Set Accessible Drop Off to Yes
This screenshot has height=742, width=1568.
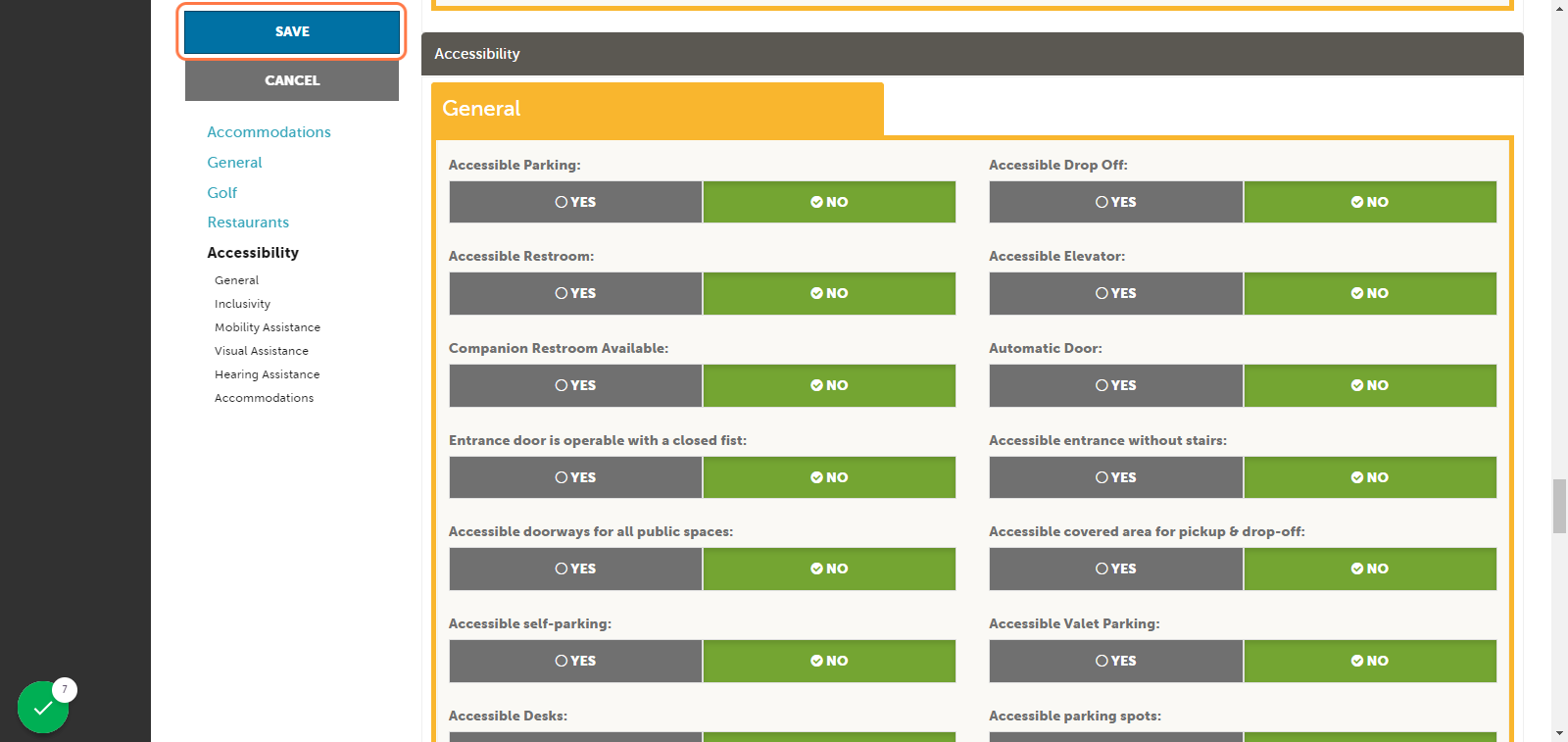[x=1116, y=202]
